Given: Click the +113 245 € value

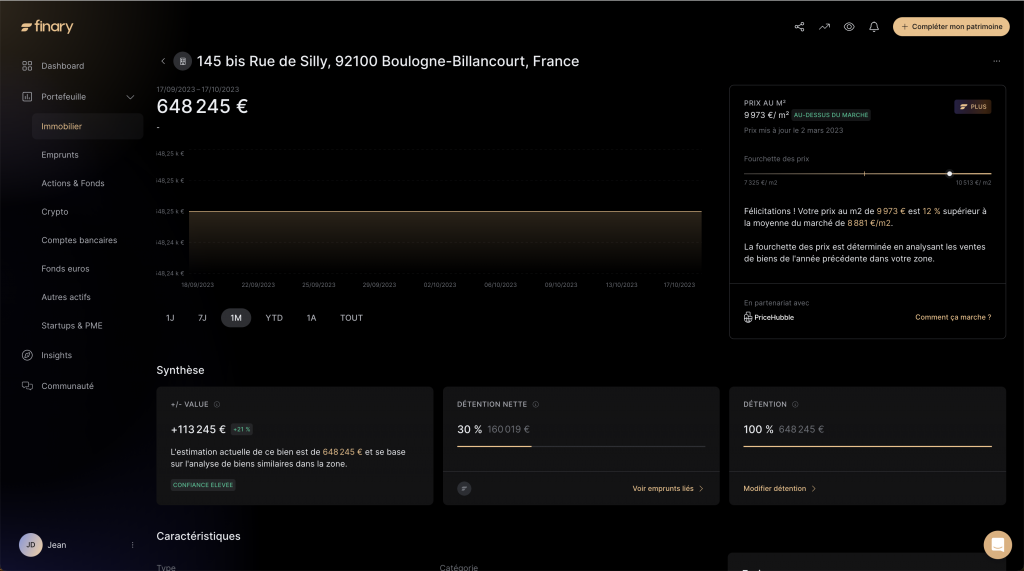Looking at the screenshot, I should (x=198, y=429).
